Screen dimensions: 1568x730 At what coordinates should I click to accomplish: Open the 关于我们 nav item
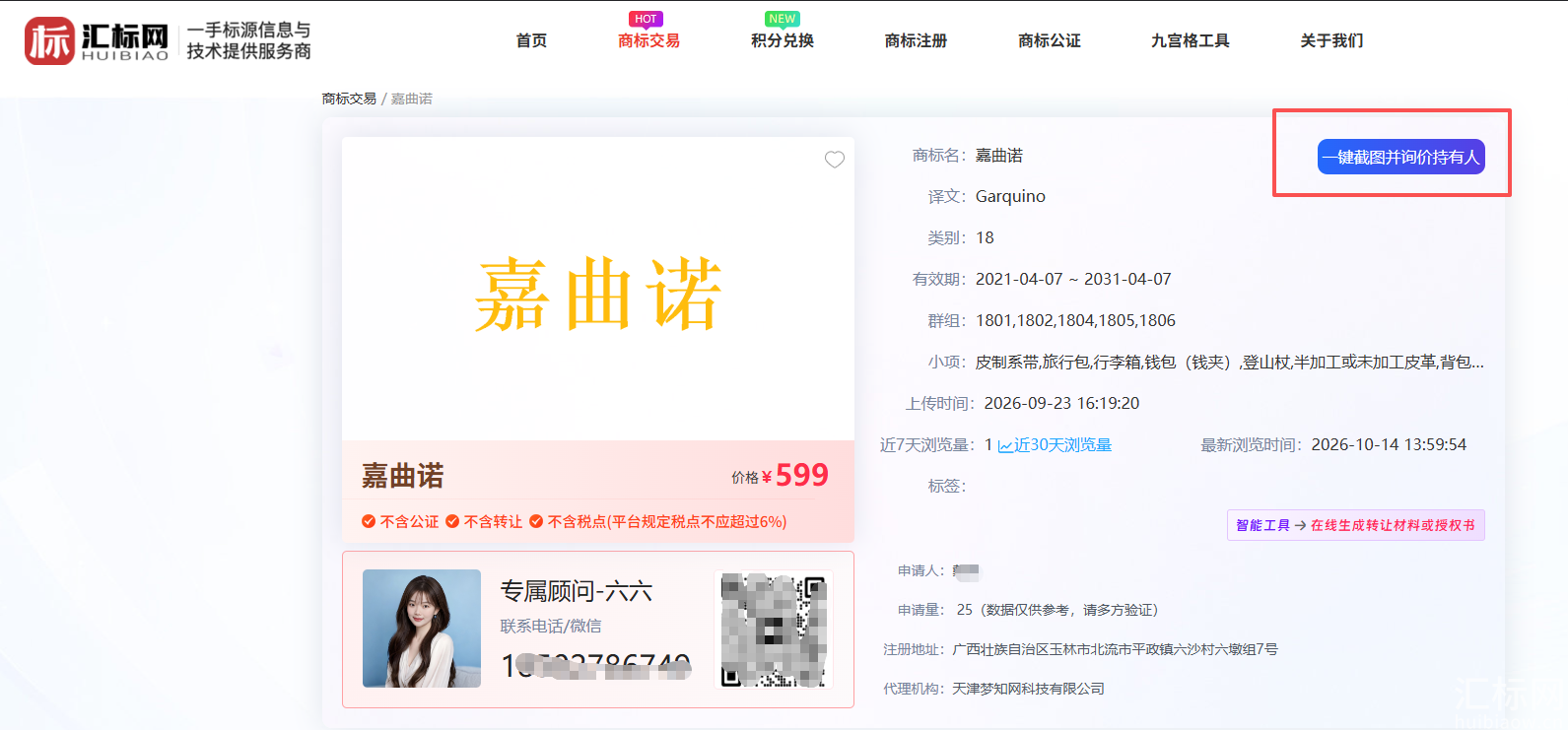tap(1331, 40)
